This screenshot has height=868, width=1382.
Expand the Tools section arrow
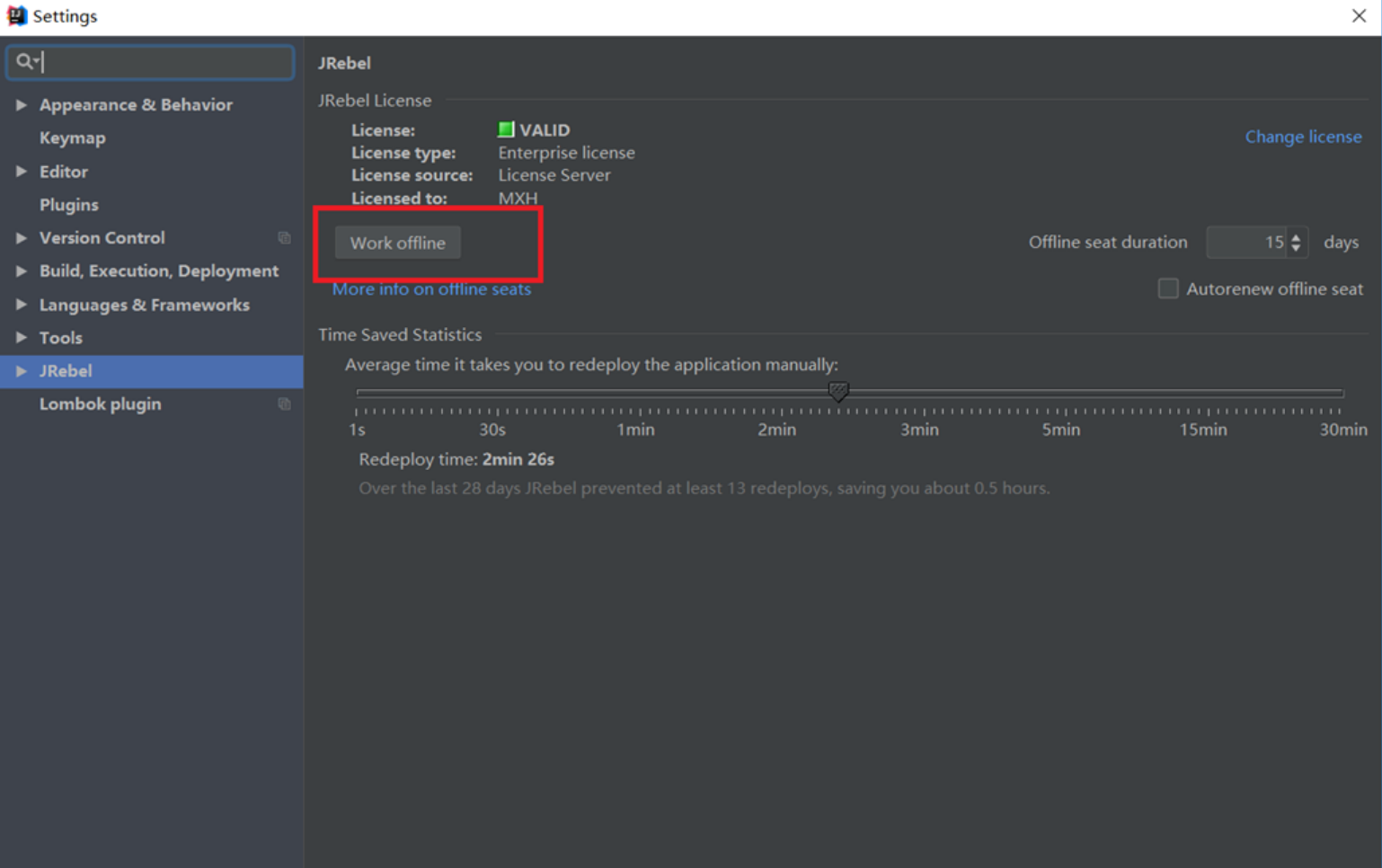point(21,338)
